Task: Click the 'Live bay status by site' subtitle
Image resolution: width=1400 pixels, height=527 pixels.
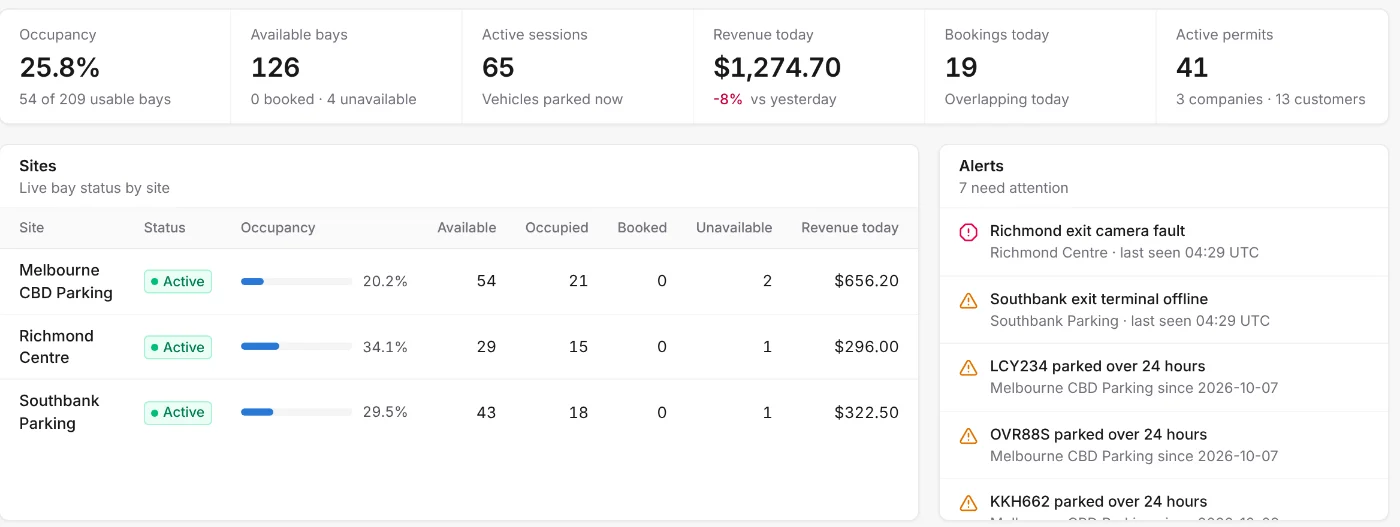Action: pyautogui.click(x=94, y=188)
